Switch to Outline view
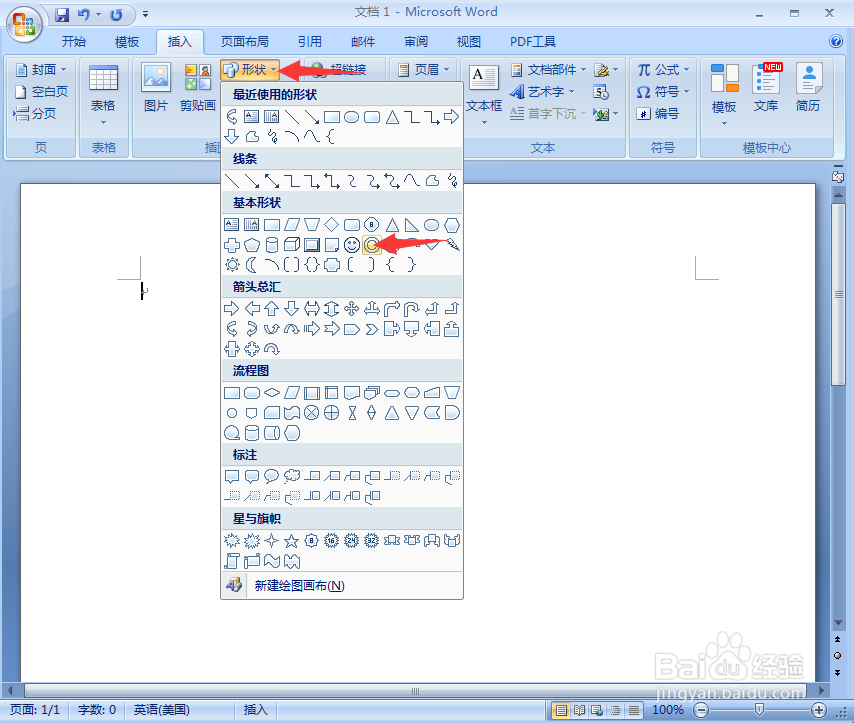854x723 pixels. click(616, 710)
